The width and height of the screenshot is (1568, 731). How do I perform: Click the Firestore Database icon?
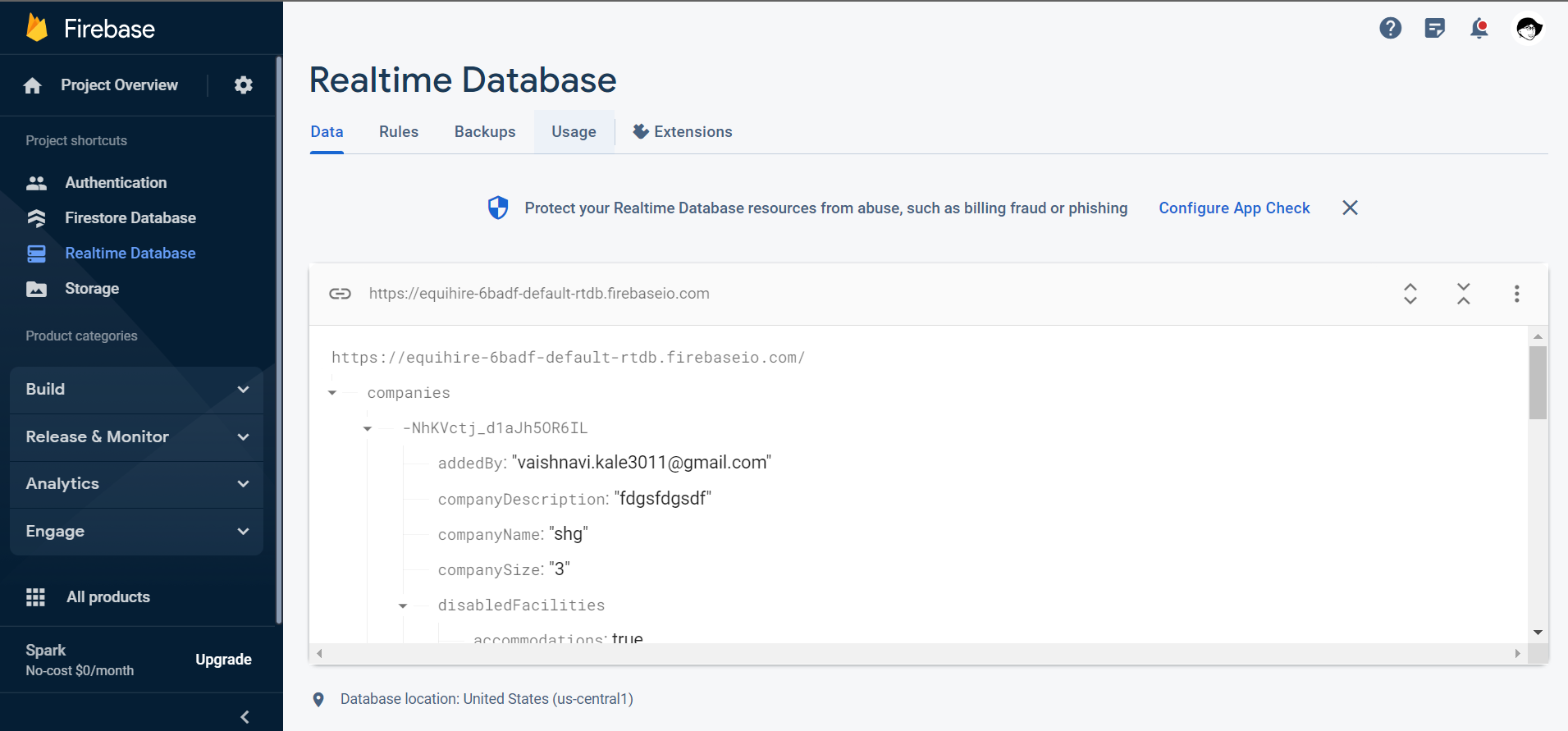(36, 218)
